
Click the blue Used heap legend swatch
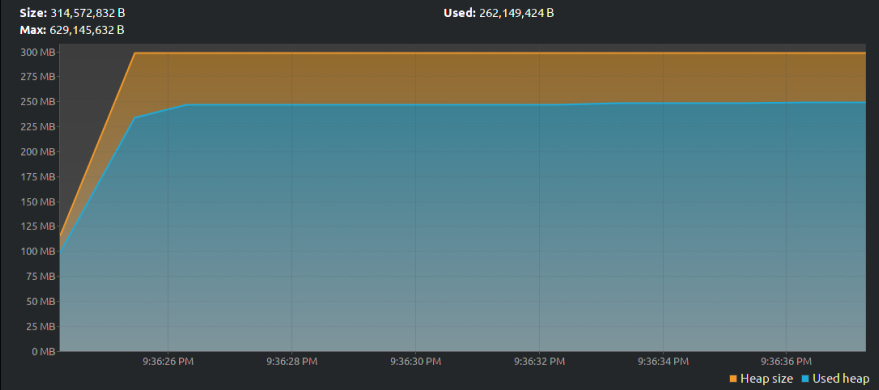pyautogui.click(x=805, y=379)
